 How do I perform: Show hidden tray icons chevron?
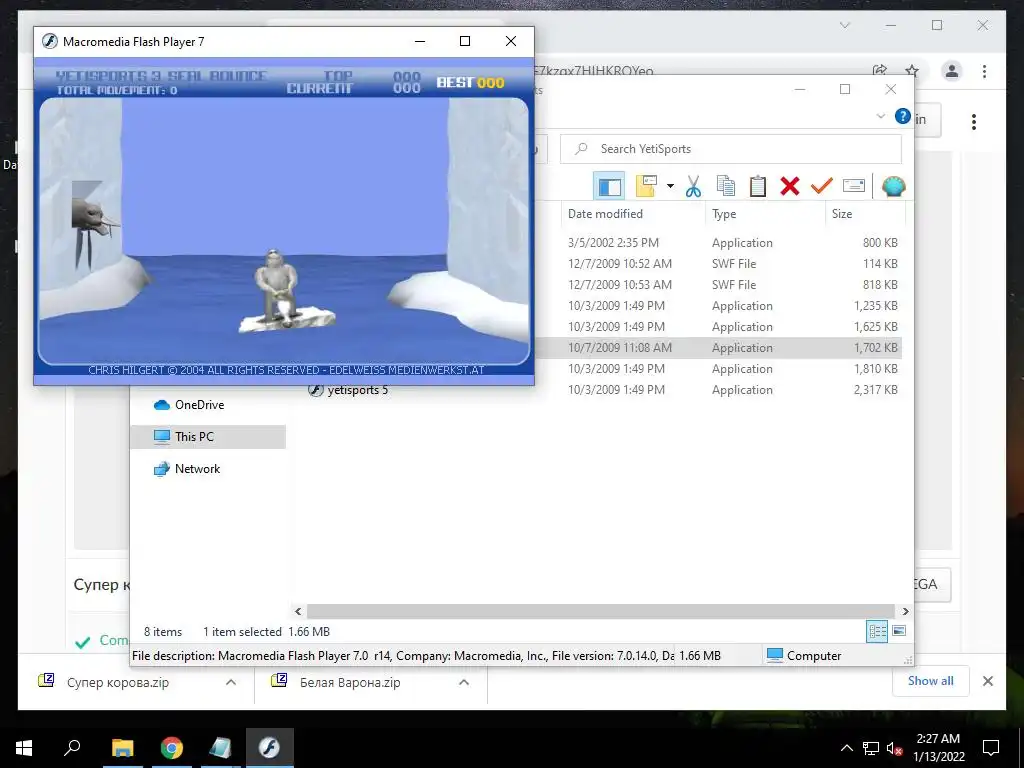click(846, 748)
